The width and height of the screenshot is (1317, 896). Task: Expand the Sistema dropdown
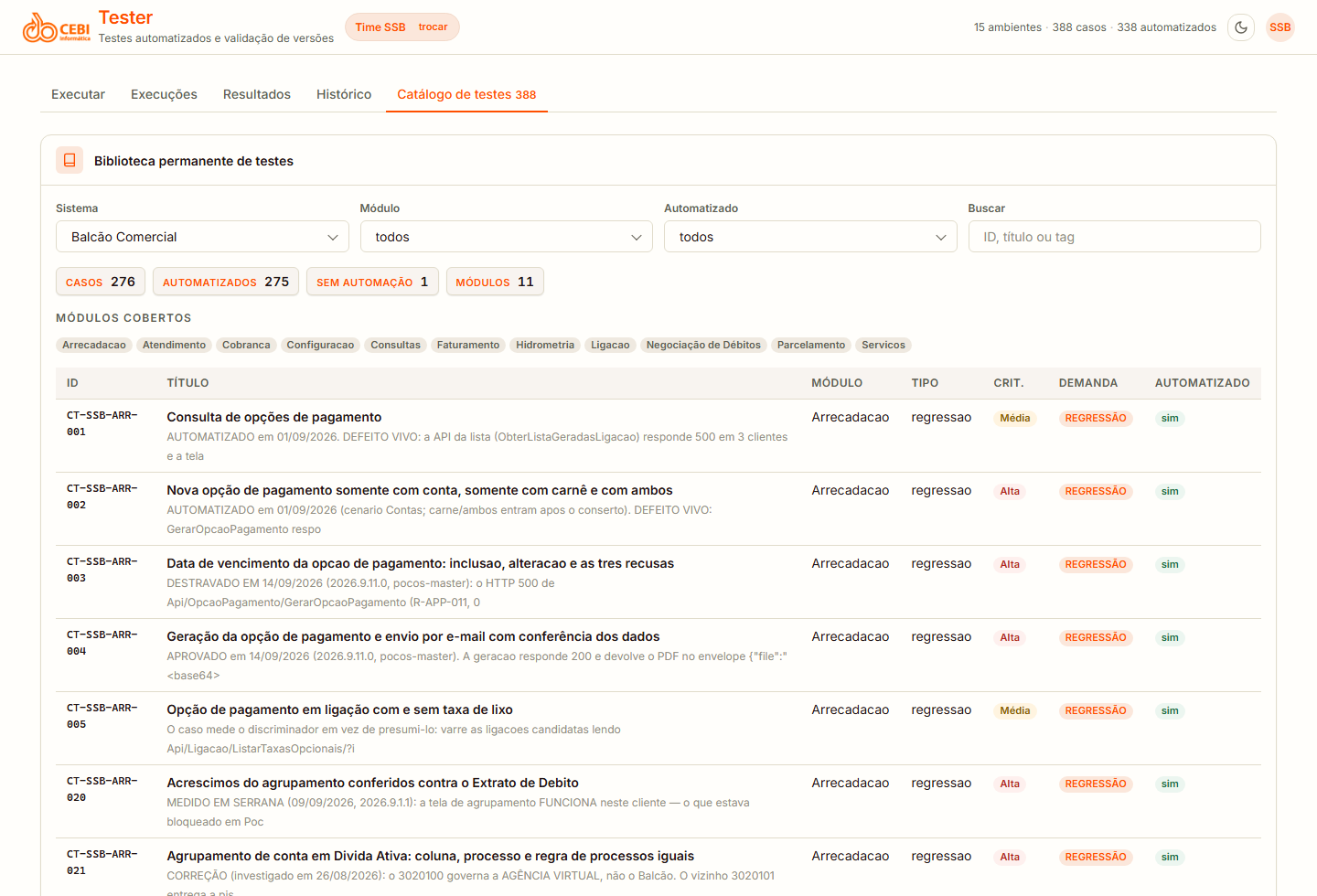click(x=202, y=237)
